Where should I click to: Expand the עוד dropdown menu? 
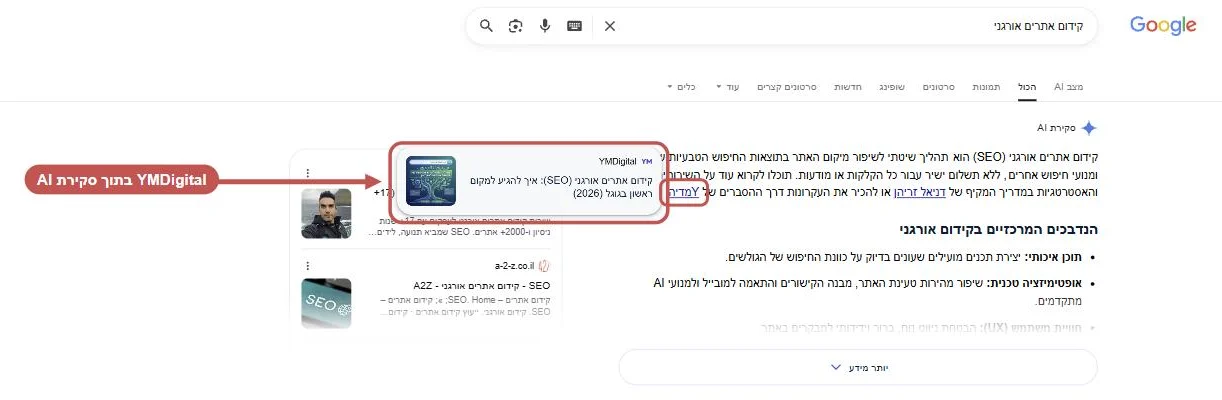point(727,87)
